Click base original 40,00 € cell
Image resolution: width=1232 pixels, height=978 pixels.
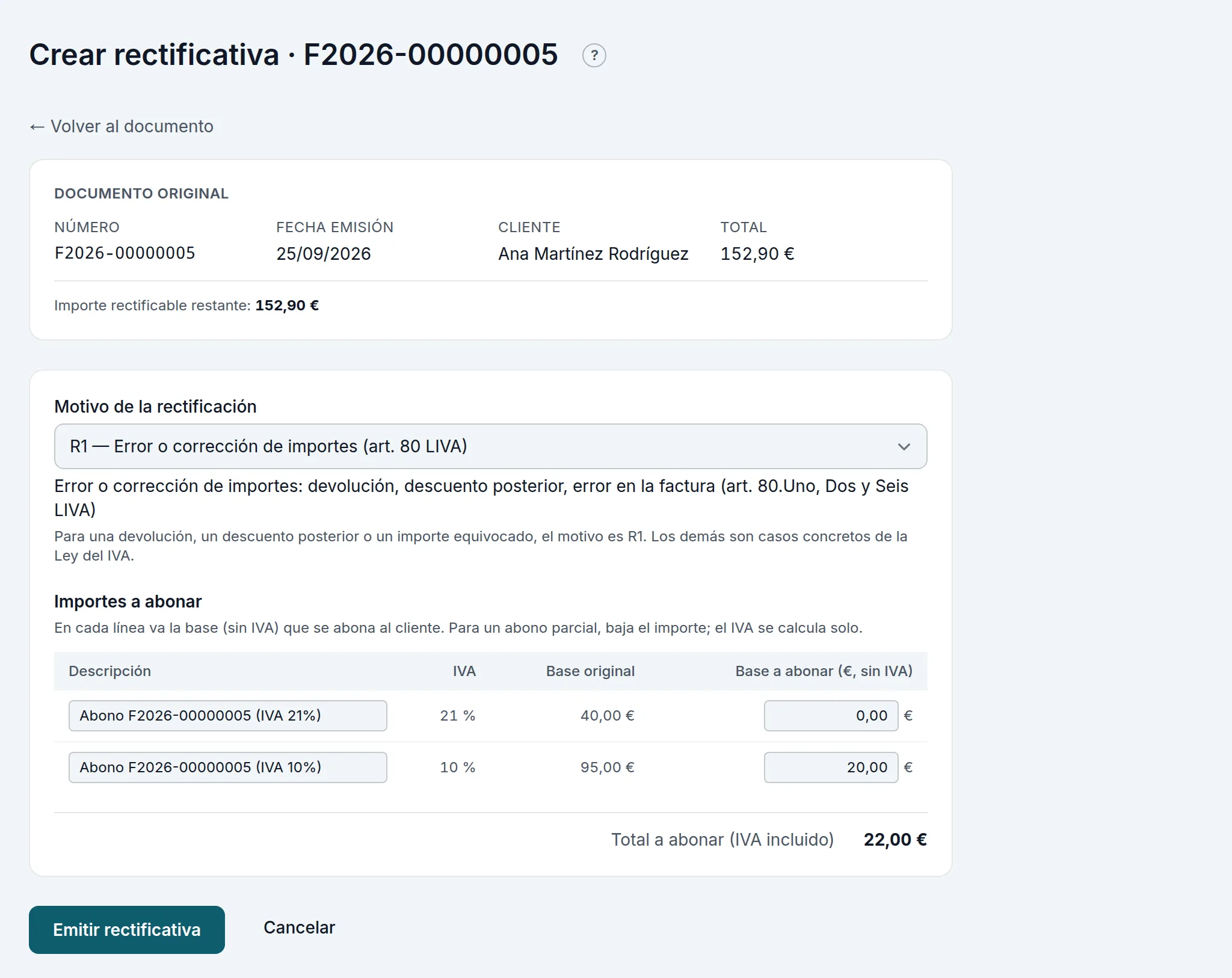point(607,716)
